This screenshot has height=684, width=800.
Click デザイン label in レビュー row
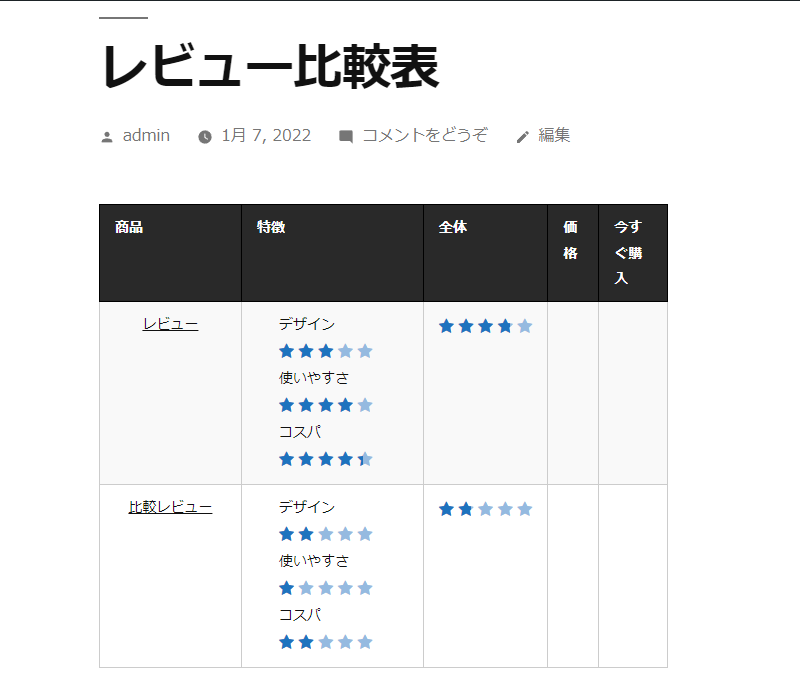(307, 324)
